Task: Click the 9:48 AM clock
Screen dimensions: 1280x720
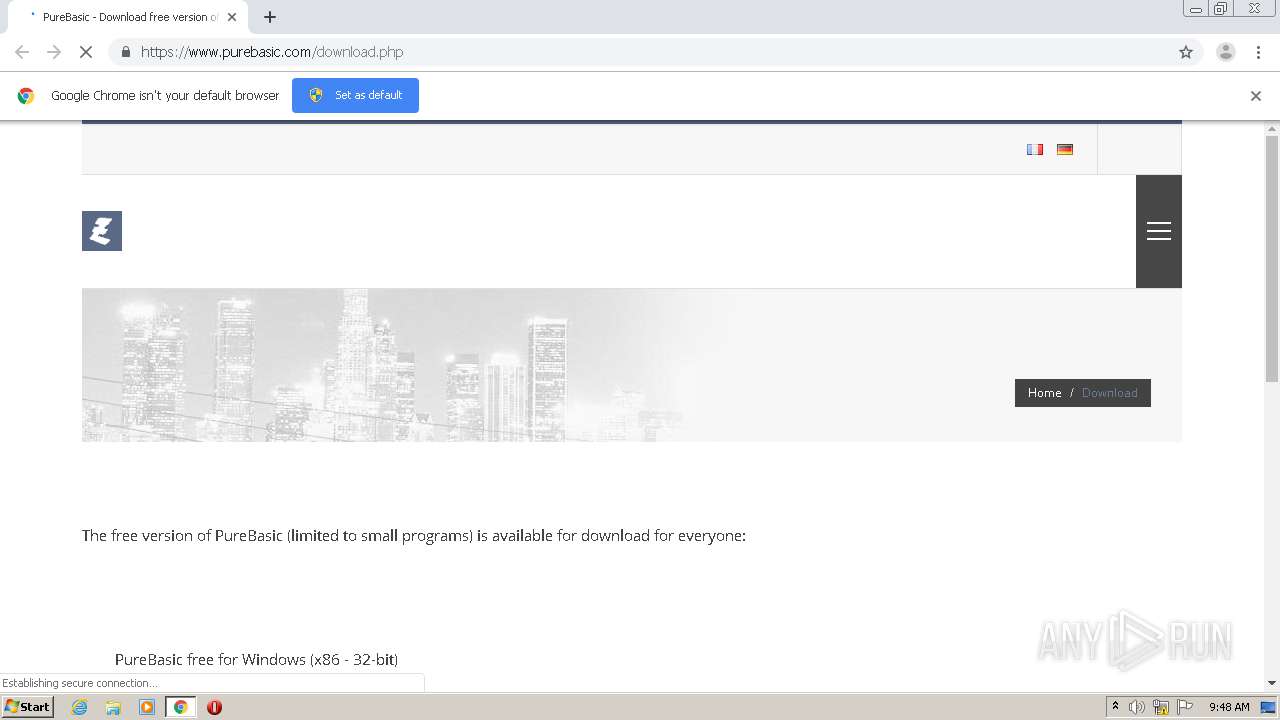Action: (x=1229, y=707)
